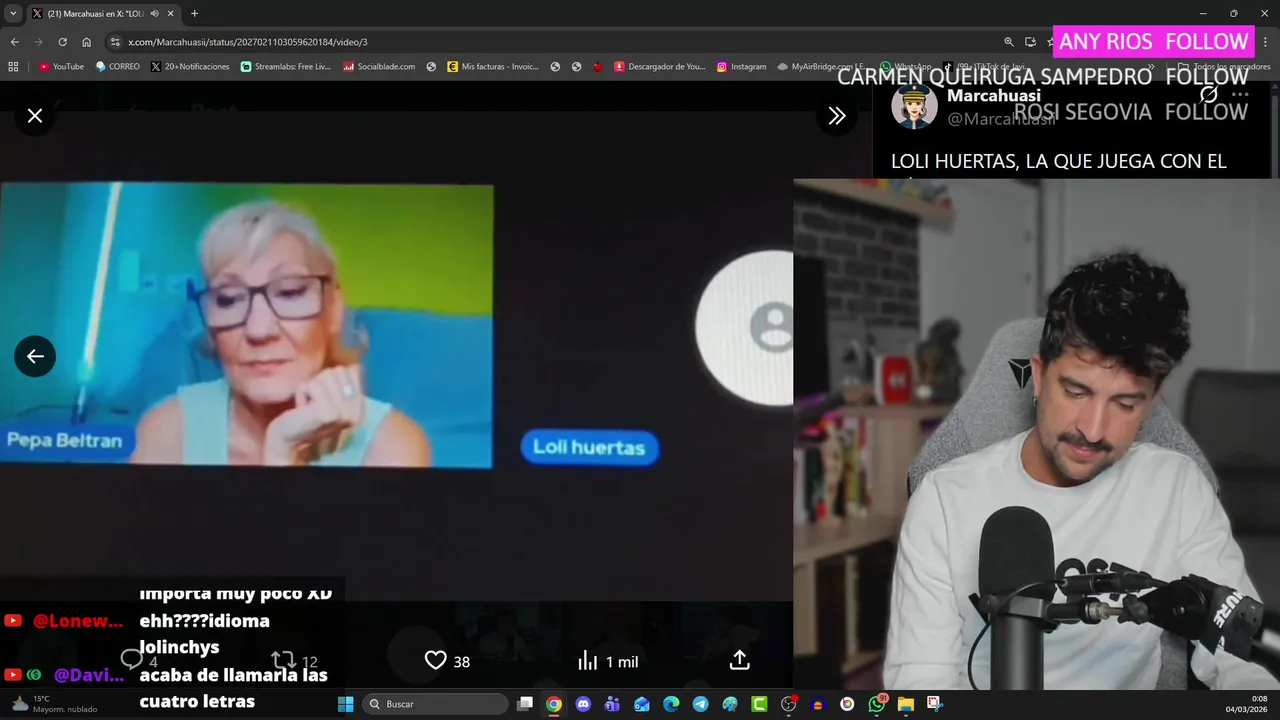Open Microsoft Teams from the taskbar
Viewport: 1280px width, 720px height.
(612, 704)
